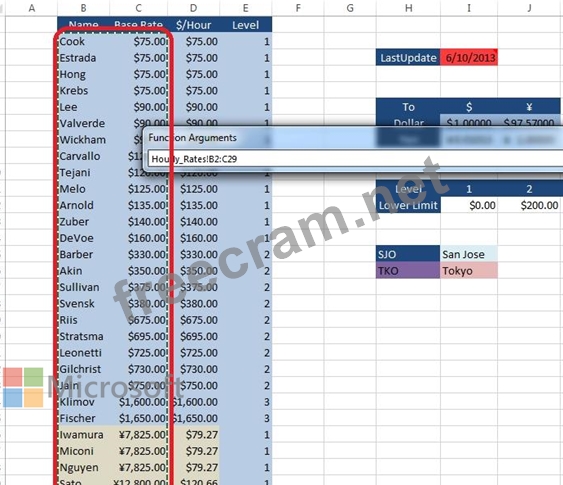Select the LastUpdate label cell

pyautogui.click(x=408, y=58)
